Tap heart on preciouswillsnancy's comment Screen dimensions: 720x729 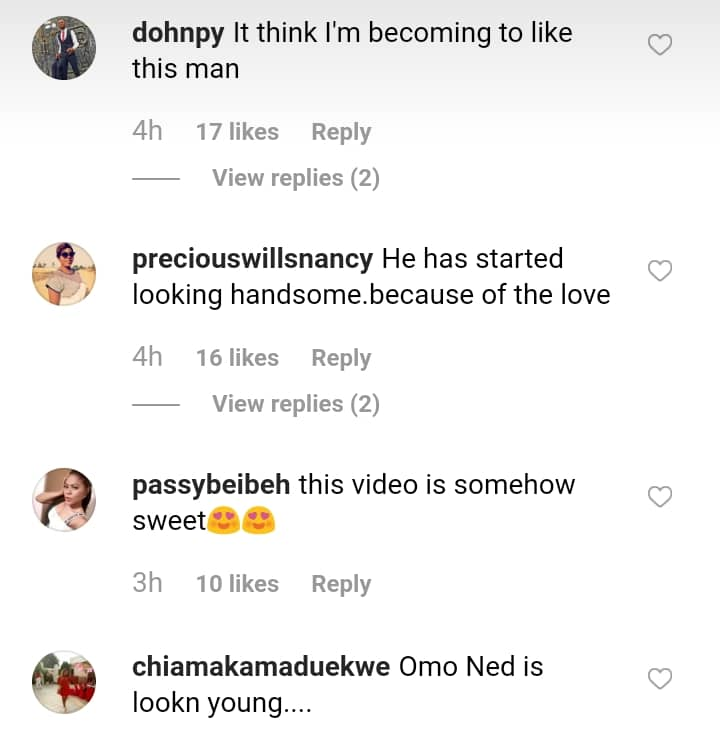point(660,271)
